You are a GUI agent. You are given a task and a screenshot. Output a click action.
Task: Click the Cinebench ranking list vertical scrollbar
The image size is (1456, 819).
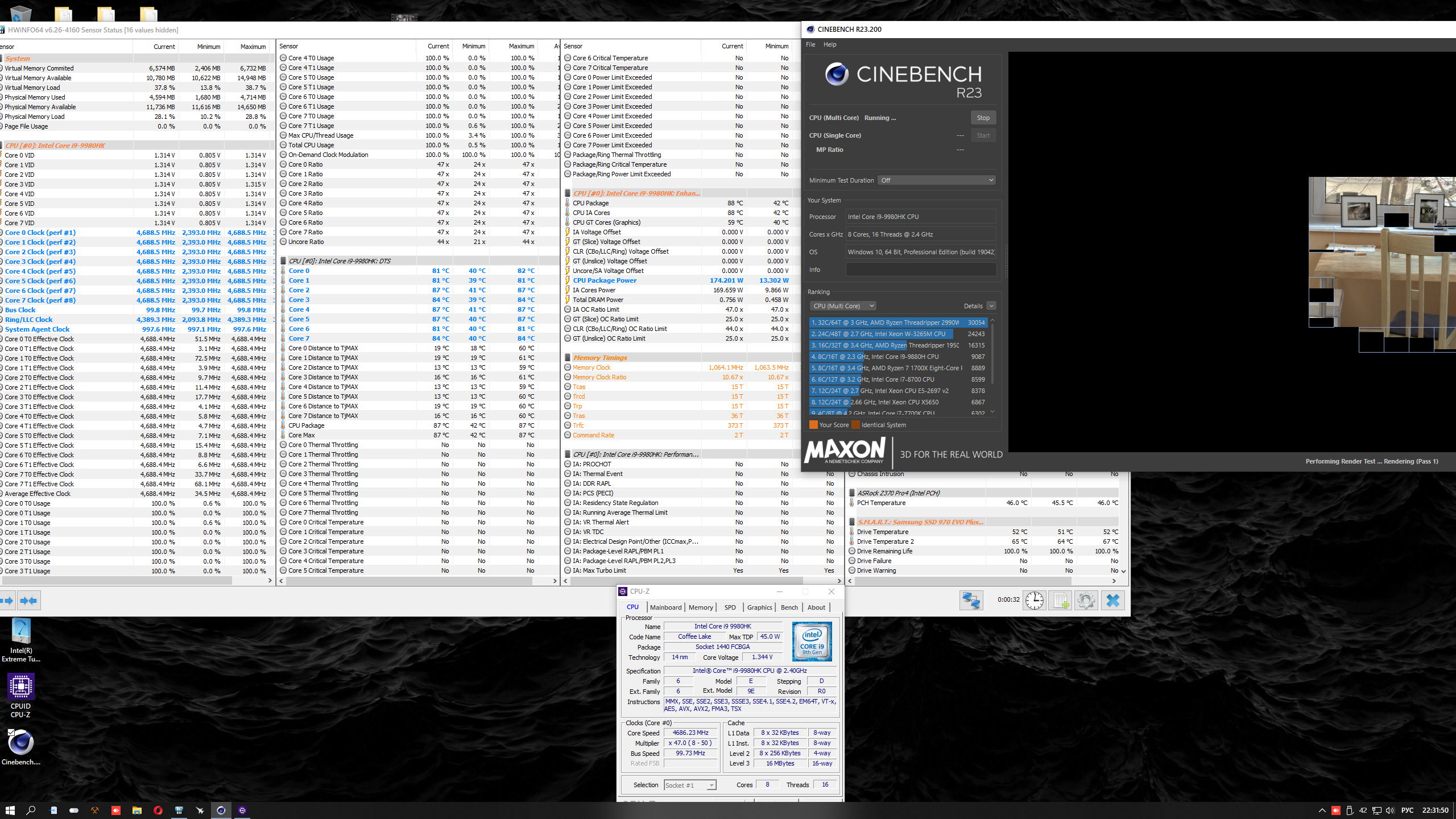coord(992,353)
